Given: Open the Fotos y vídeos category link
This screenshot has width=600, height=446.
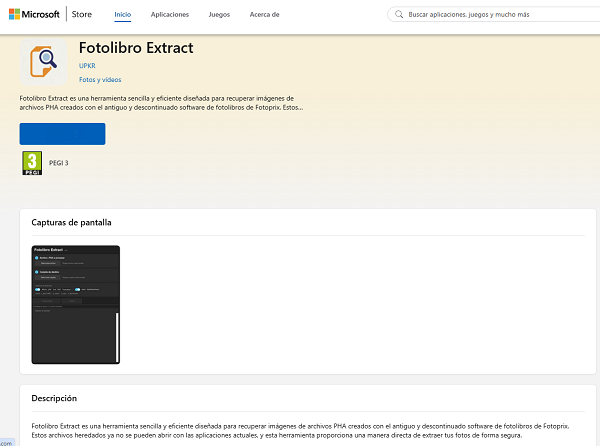Looking at the screenshot, I should pyautogui.click(x=100, y=80).
